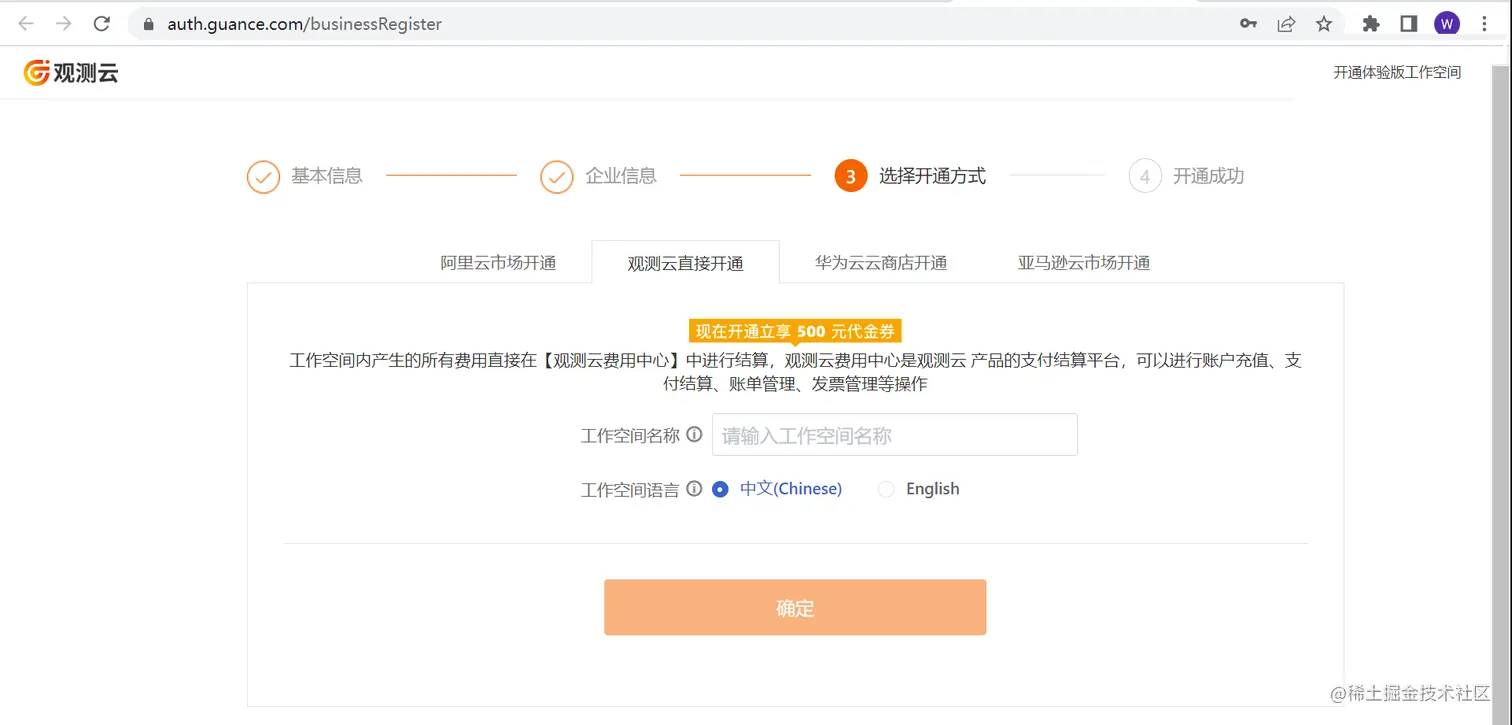The image size is (1512, 725).
Task: Click the 企业信息 step label
Action: tap(621, 176)
